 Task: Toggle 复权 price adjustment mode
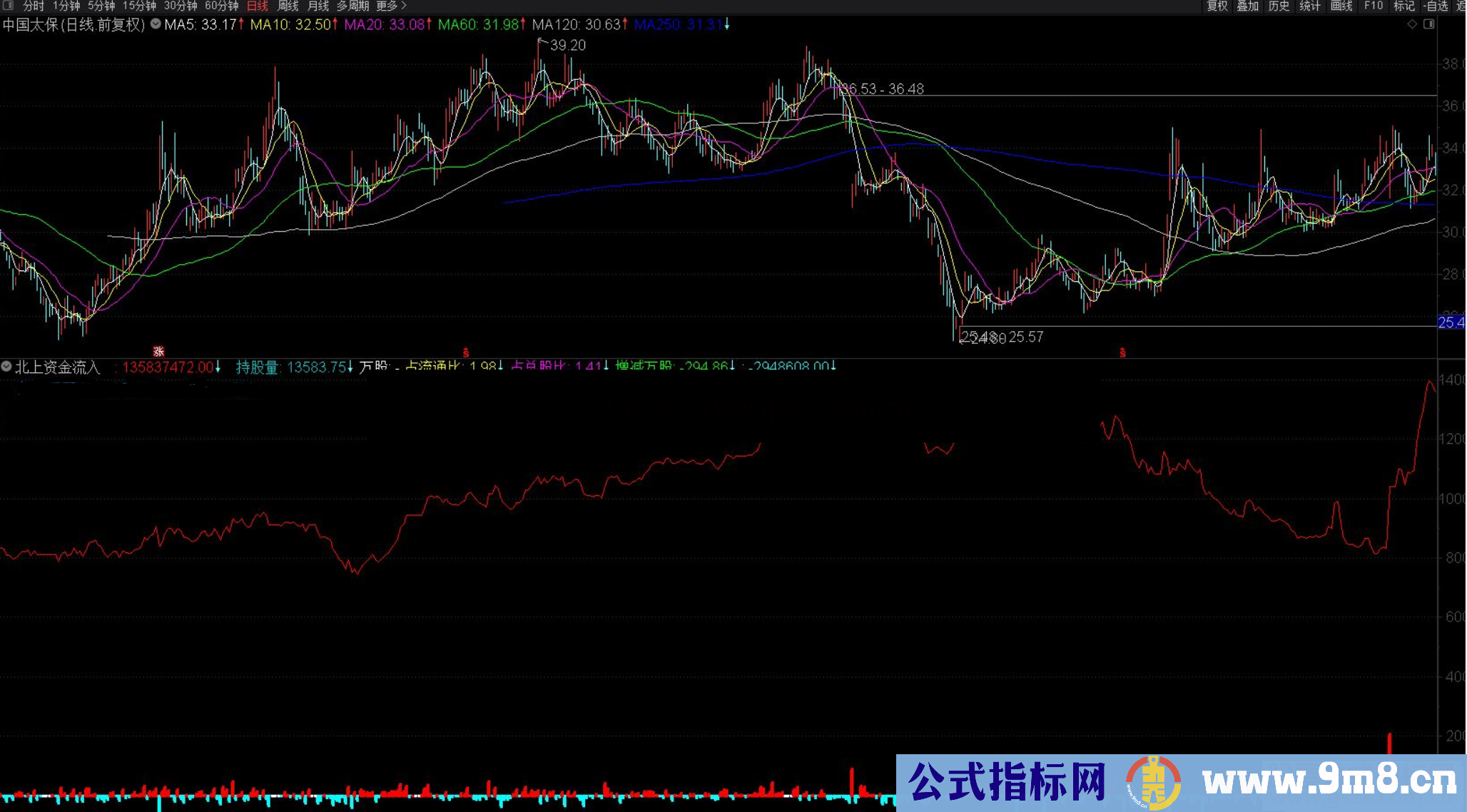click(1218, 6)
